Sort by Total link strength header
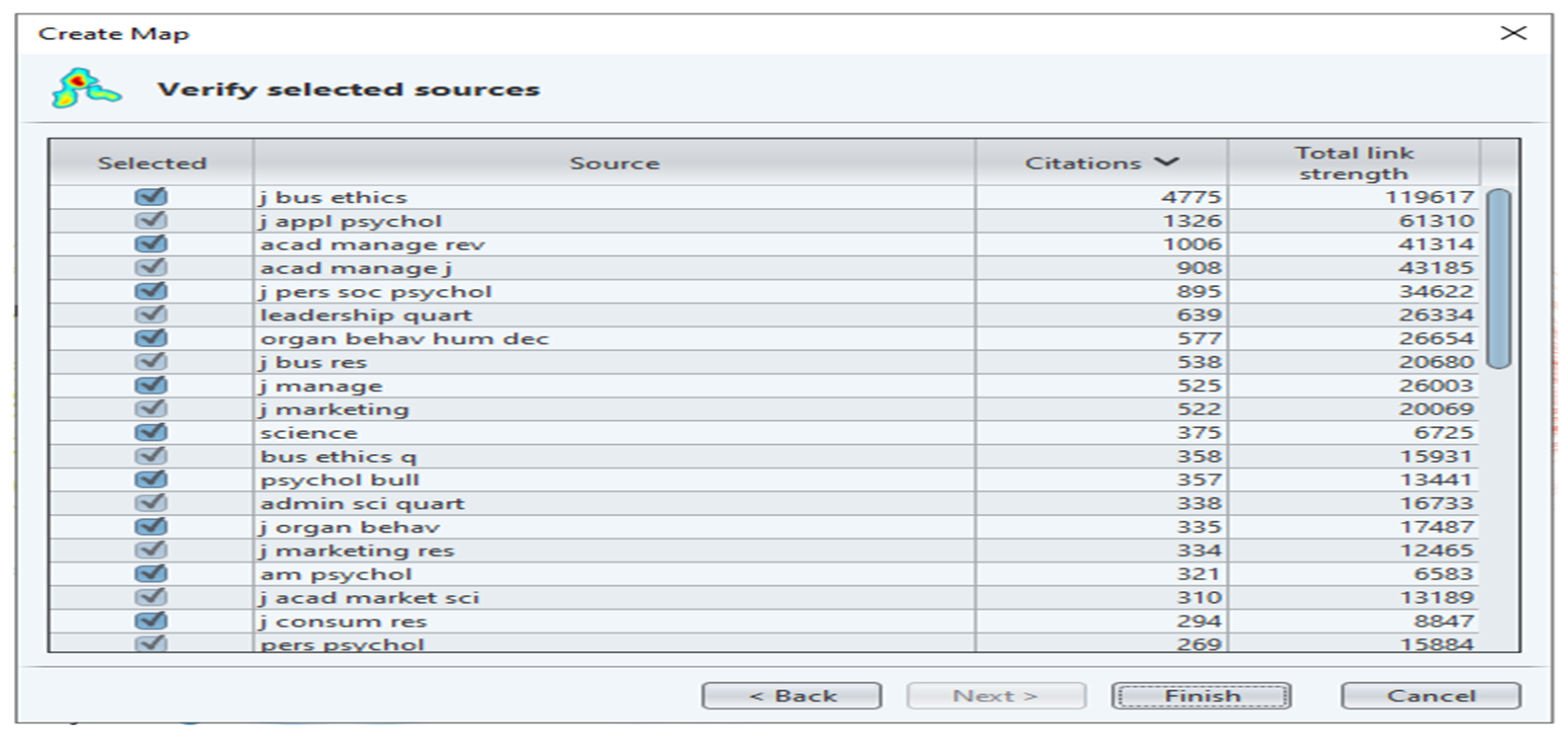 coord(1354,163)
